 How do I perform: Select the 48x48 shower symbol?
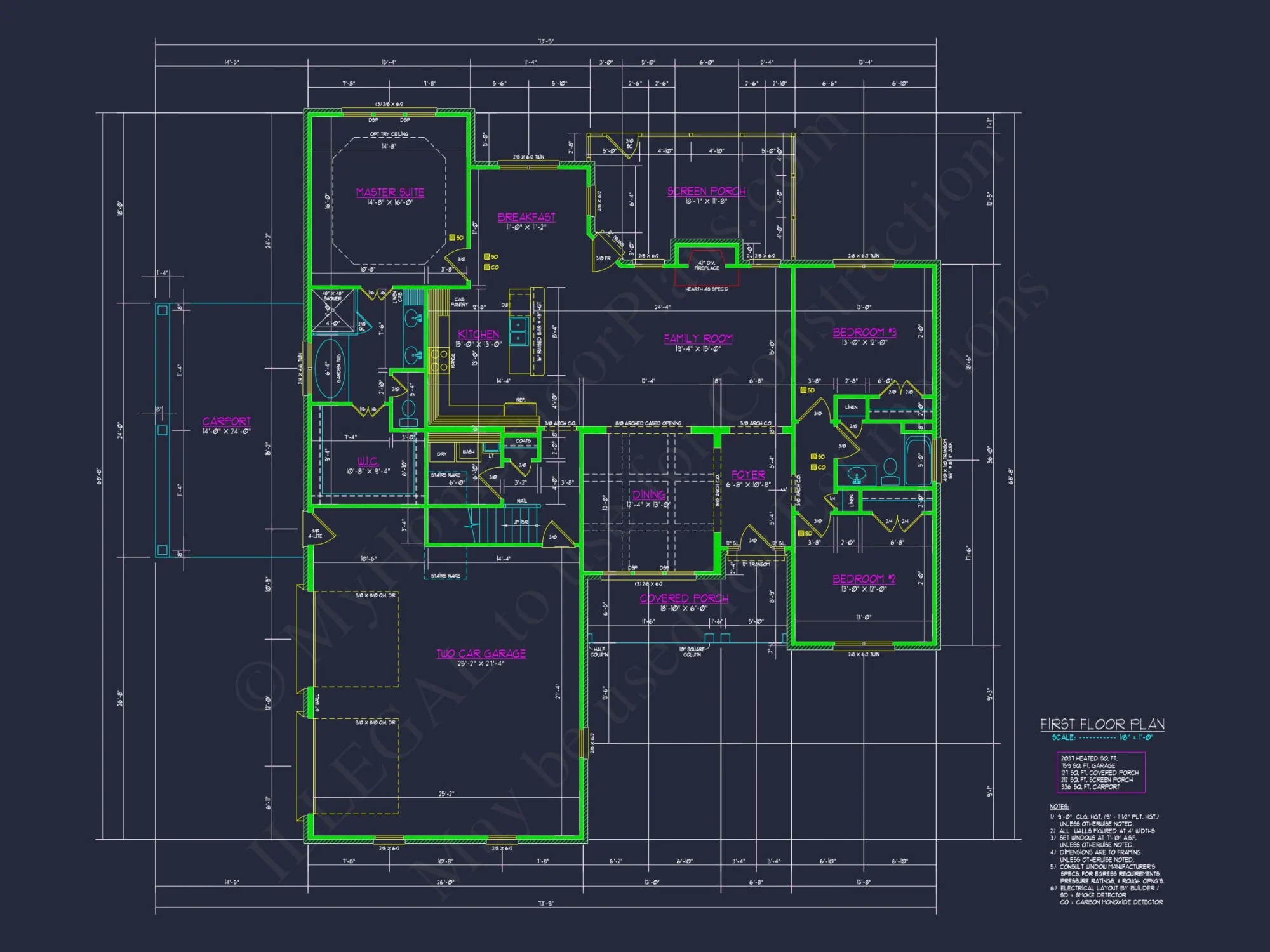(333, 310)
